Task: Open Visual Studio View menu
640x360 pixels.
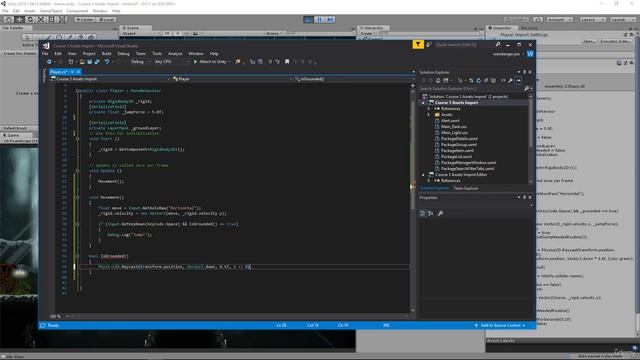Action: tap(72, 53)
